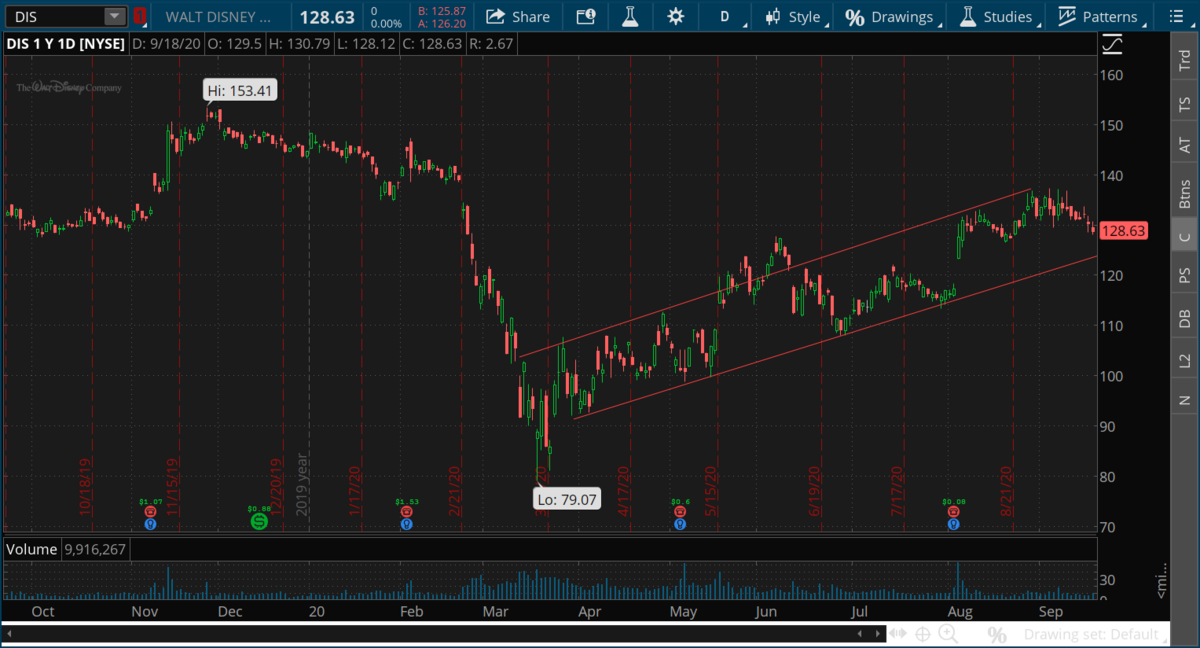Click the red clipboard link icon beside symbol
Screen dimensions: 1200x648
click(x=139, y=16)
